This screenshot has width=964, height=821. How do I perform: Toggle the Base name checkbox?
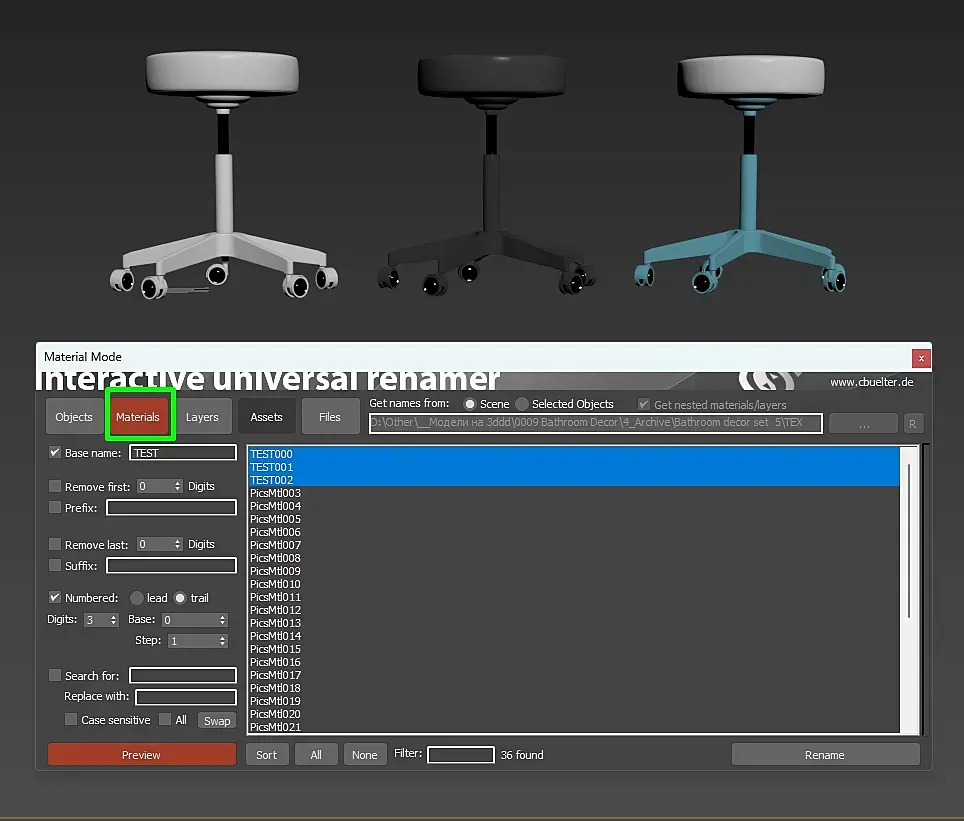(x=55, y=453)
